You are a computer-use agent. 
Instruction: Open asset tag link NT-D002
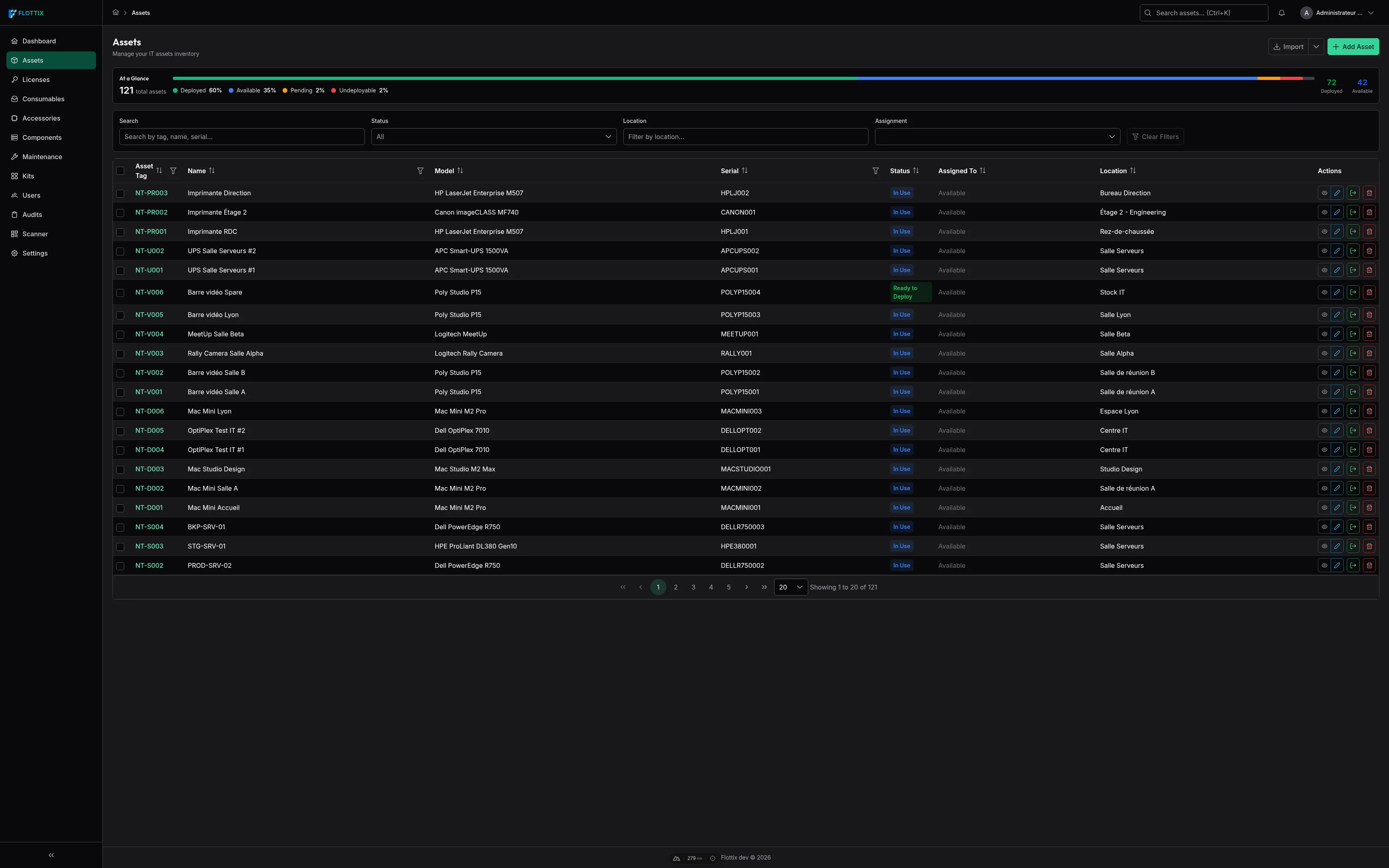tap(149, 489)
